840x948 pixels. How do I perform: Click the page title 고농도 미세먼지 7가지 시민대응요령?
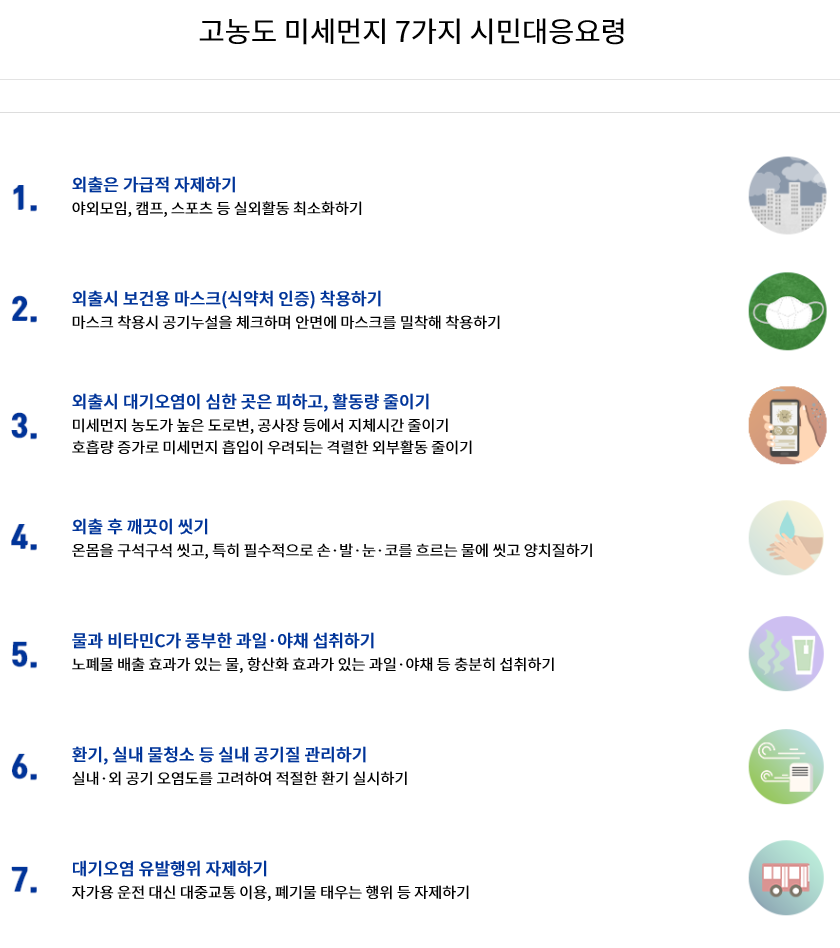pyautogui.click(x=412, y=33)
